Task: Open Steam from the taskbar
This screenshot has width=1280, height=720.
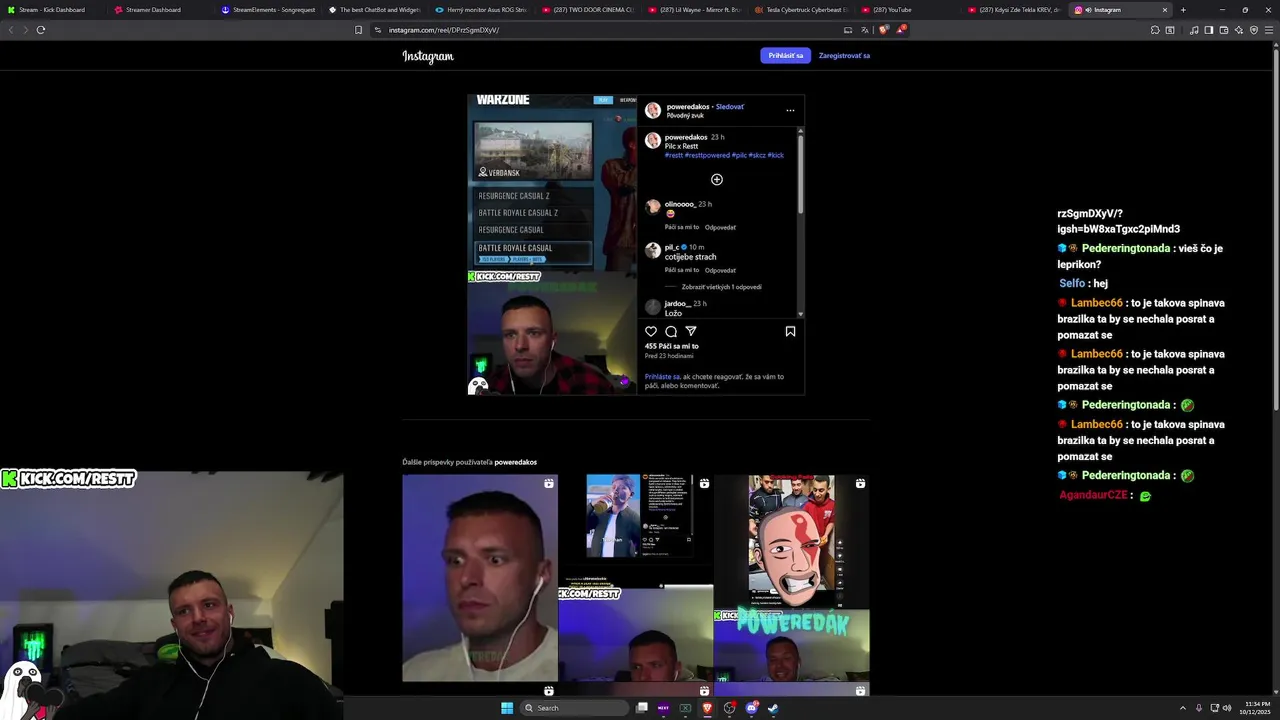Action: (x=773, y=708)
